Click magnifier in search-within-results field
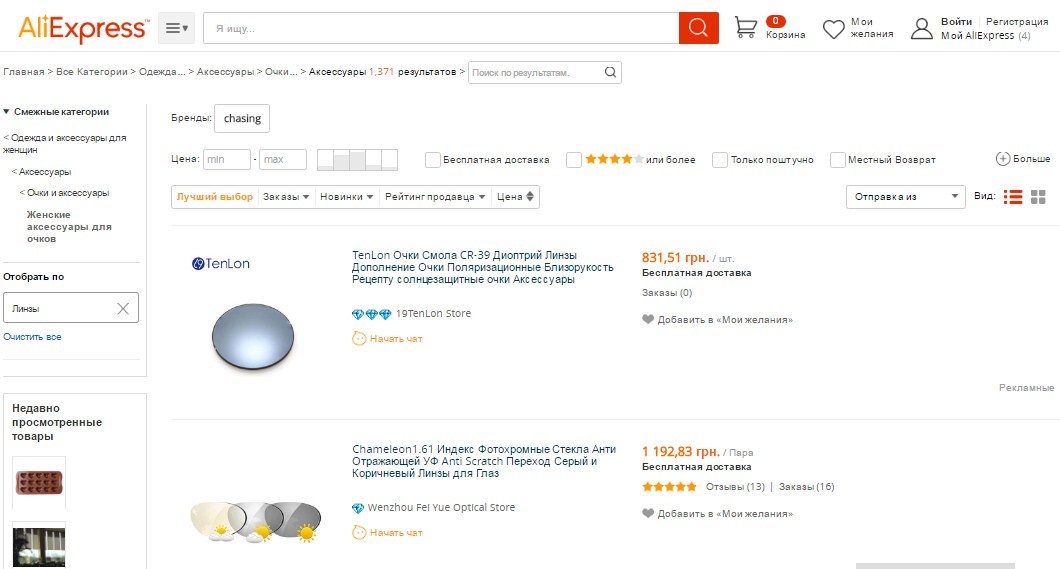This screenshot has height=569, width=1060. [x=610, y=72]
